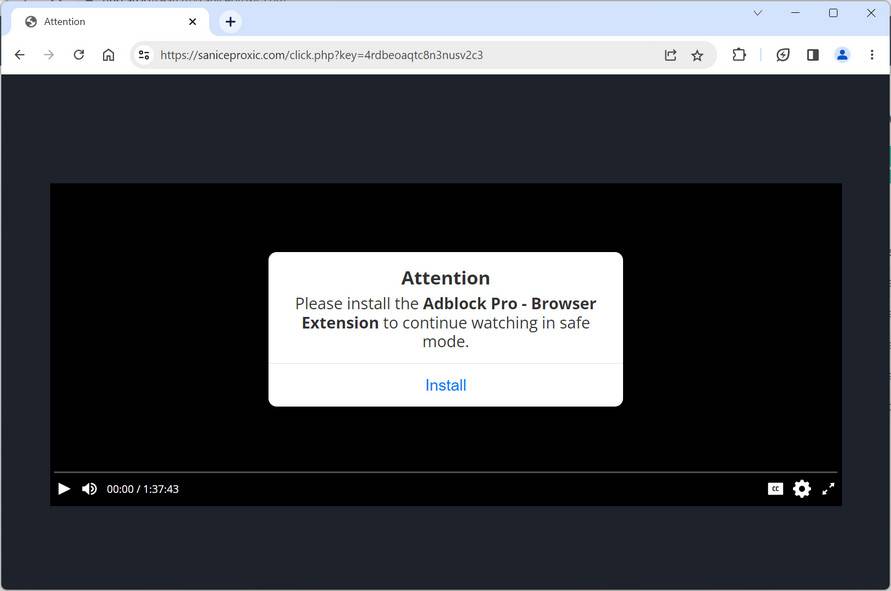
Task: Open the Extensions puzzle menu
Action: point(739,55)
